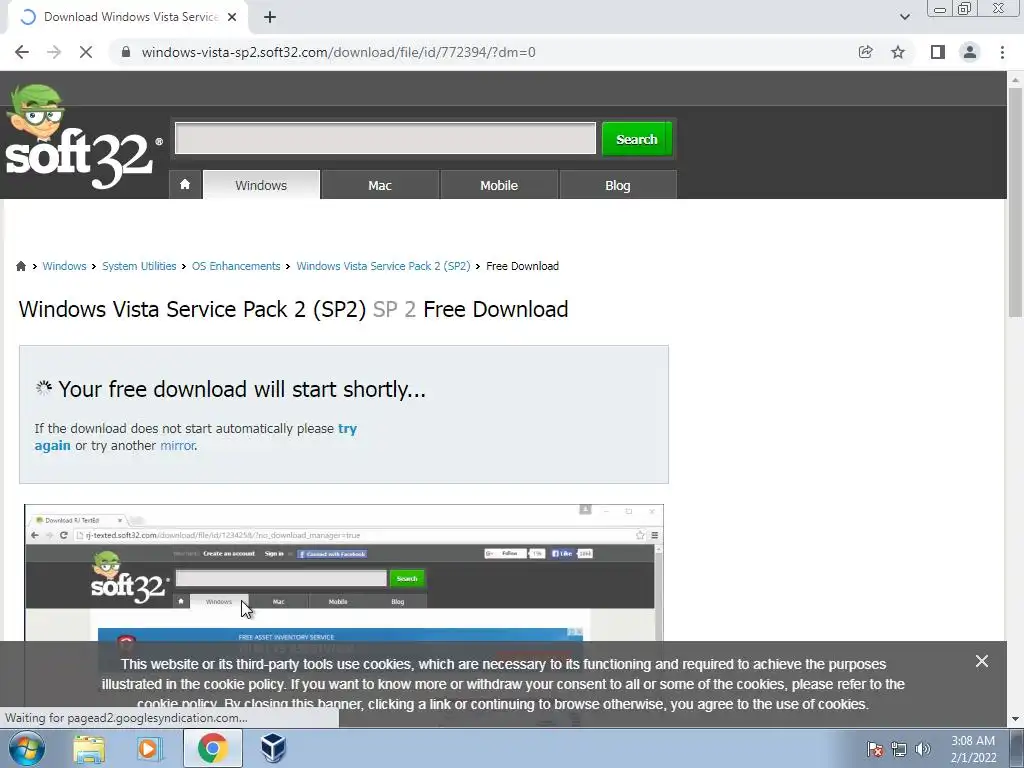Open a new tab with the plus button
The image size is (1024, 768).
point(270,17)
